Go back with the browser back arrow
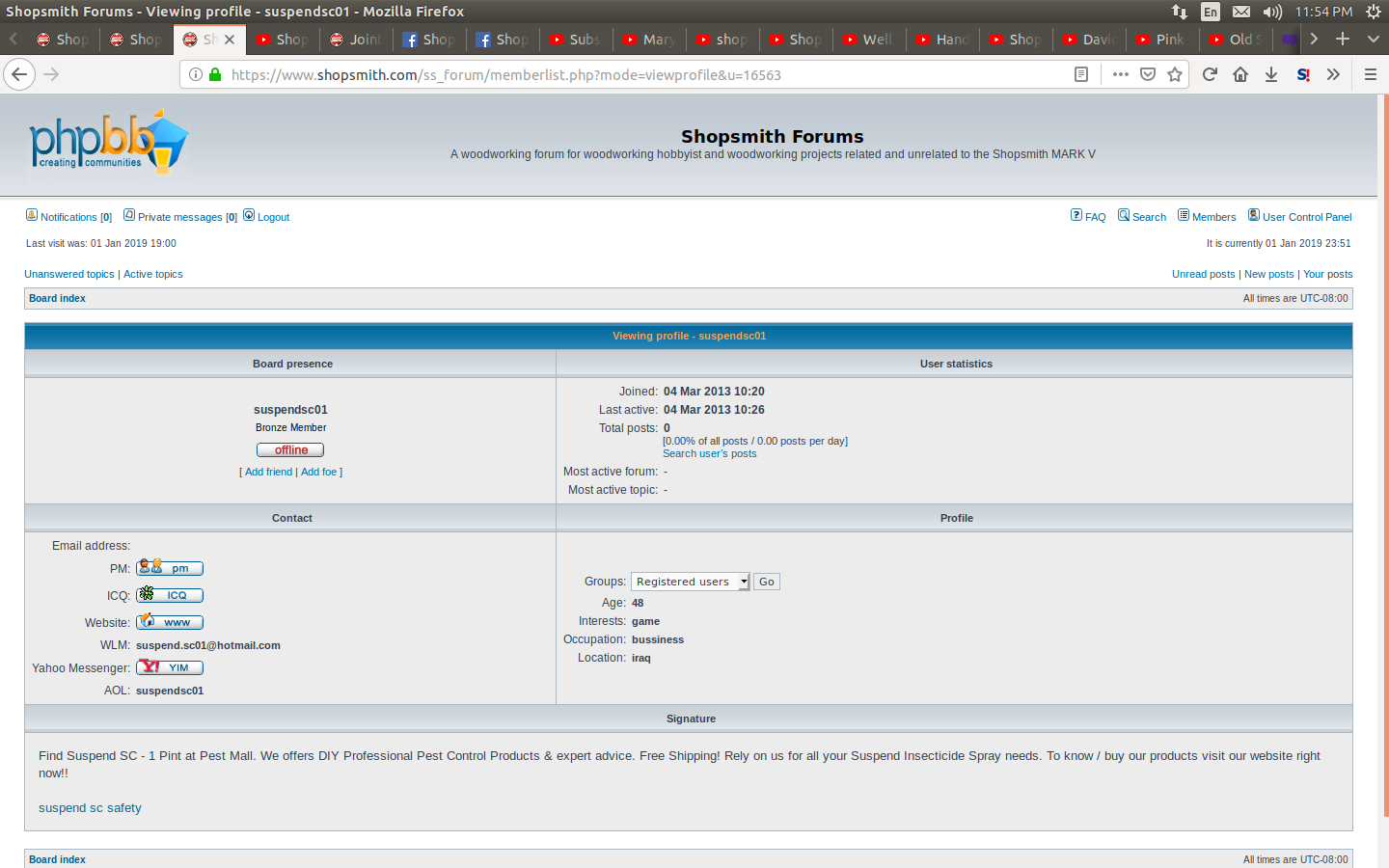Screen dimensions: 1389x868 coord(19,74)
